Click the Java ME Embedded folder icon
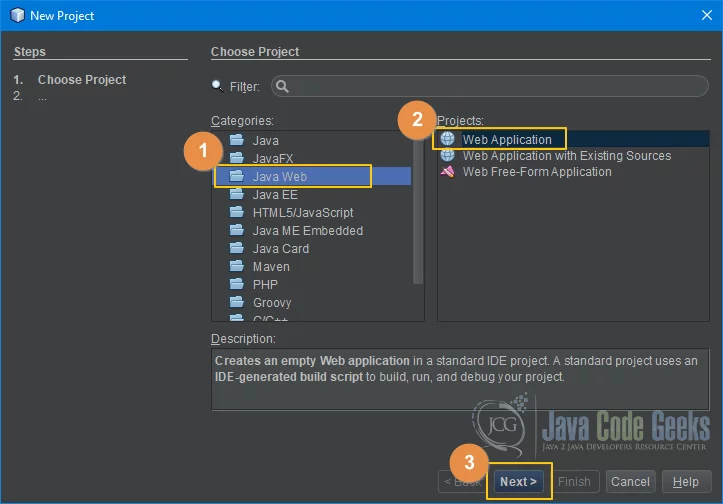Screen dimensions: 723x504 (x=237, y=230)
